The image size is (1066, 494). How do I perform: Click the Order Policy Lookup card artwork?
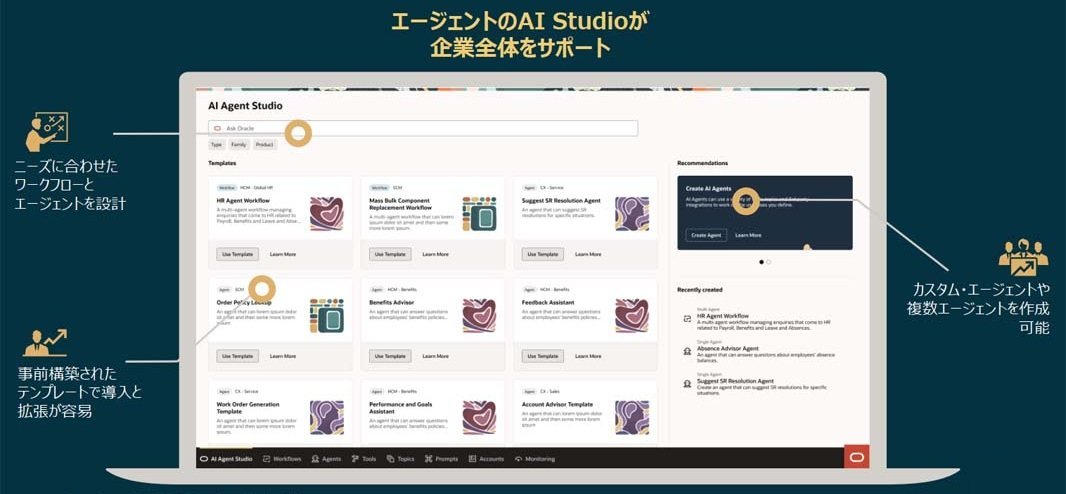pyautogui.click(x=327, y=316)
